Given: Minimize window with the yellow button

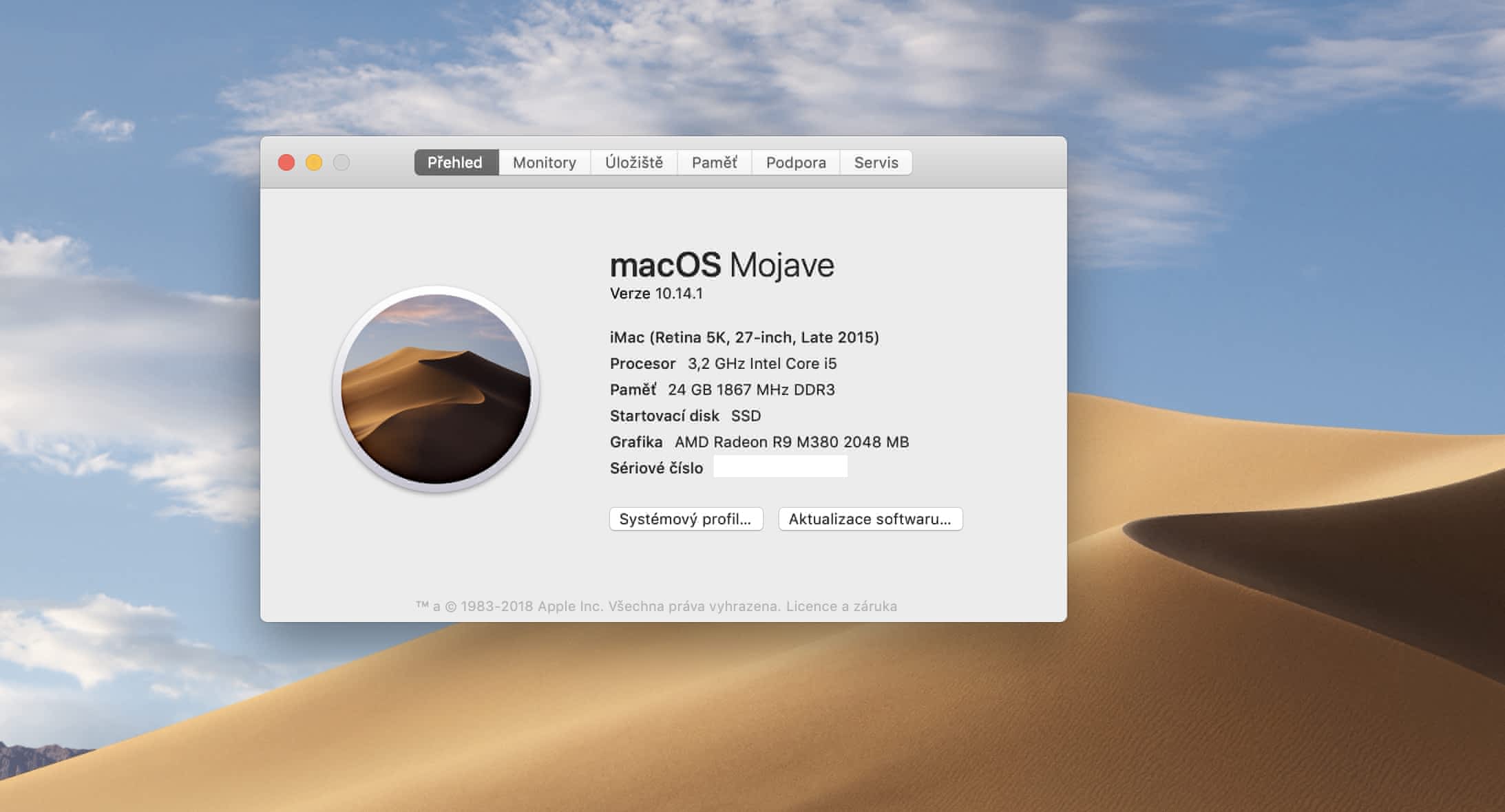Looking at the screenshot, I should tap(314, 162).
